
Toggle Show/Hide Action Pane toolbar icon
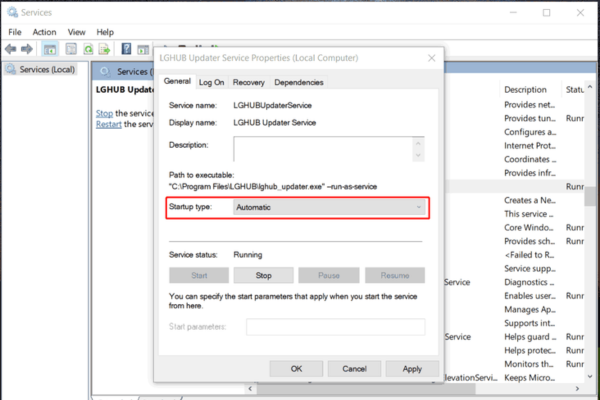coord(143,49)
